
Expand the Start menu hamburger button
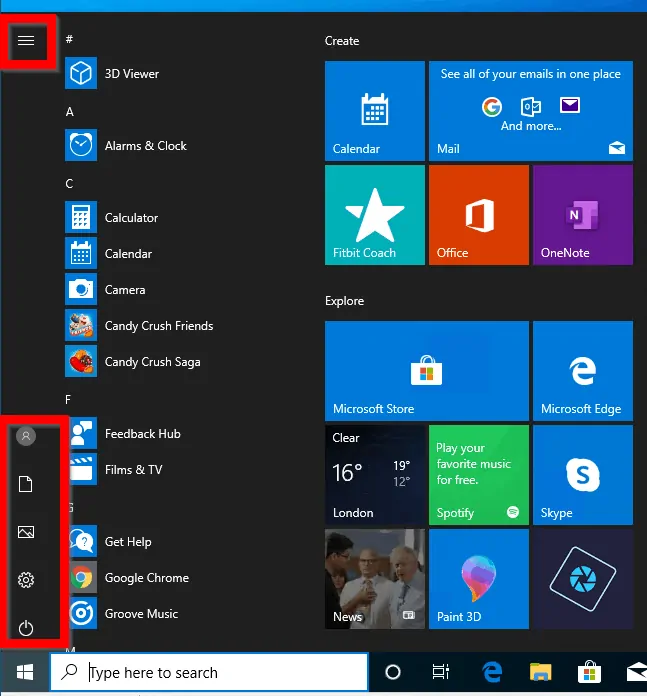click(x=26, y=40)
